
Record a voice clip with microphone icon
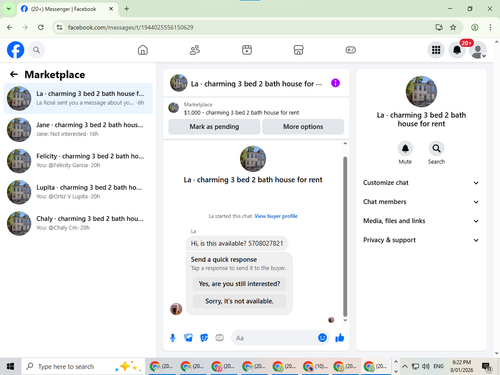pos(173,338)
